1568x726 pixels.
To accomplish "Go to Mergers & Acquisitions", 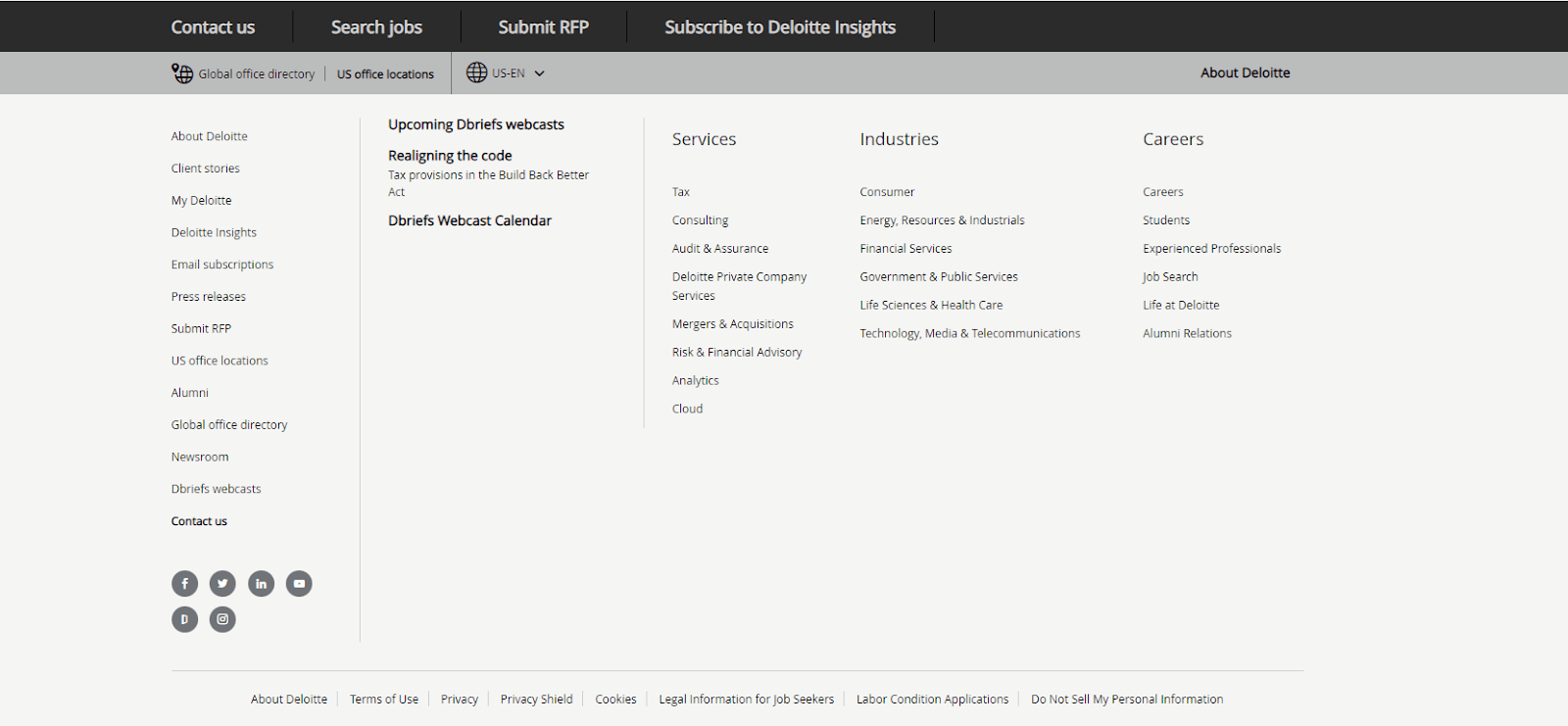I will click(x=733, y=324).
